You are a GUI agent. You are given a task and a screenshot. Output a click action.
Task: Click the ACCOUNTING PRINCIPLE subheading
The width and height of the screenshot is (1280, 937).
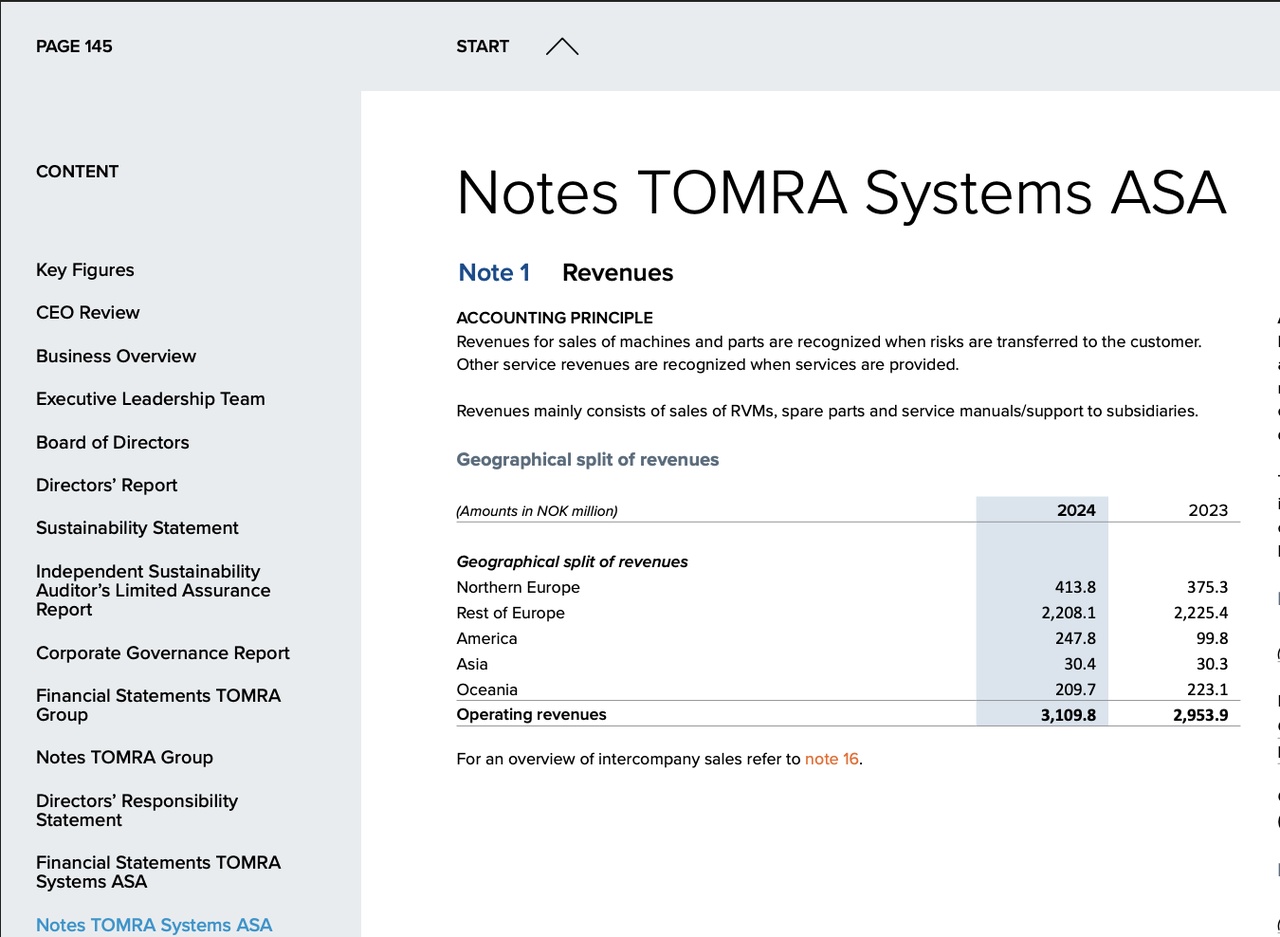click(554, 318)
